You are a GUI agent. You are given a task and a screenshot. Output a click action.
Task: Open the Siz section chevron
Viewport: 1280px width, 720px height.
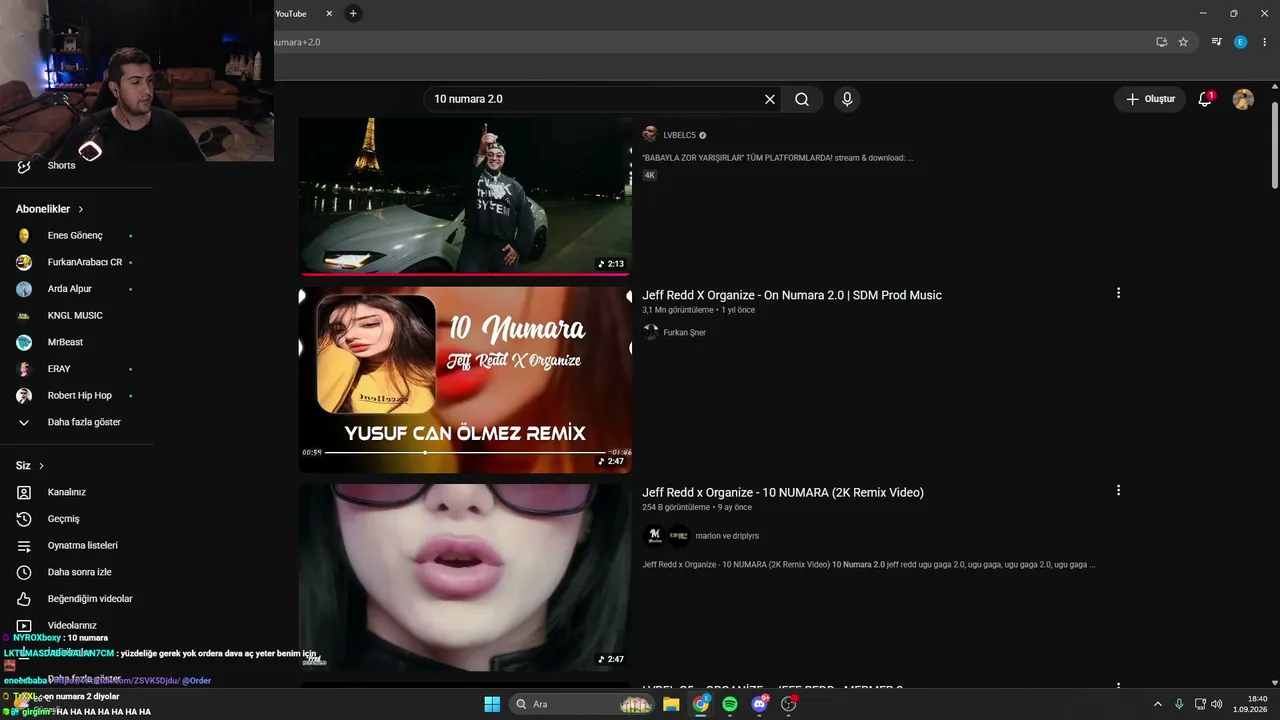tap(41, 466)
